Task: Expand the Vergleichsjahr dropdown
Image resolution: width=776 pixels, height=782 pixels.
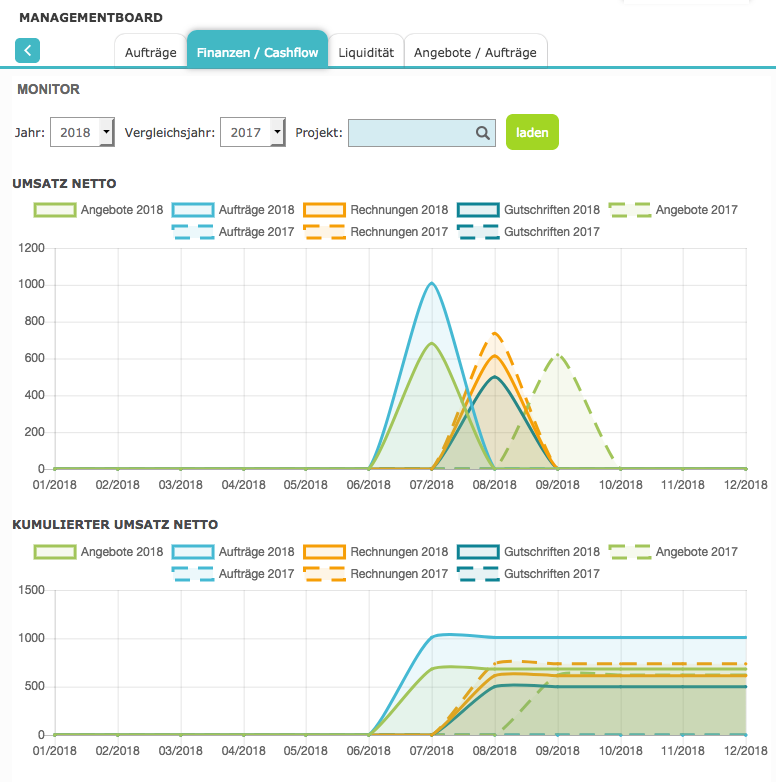Action: [252, 133]
